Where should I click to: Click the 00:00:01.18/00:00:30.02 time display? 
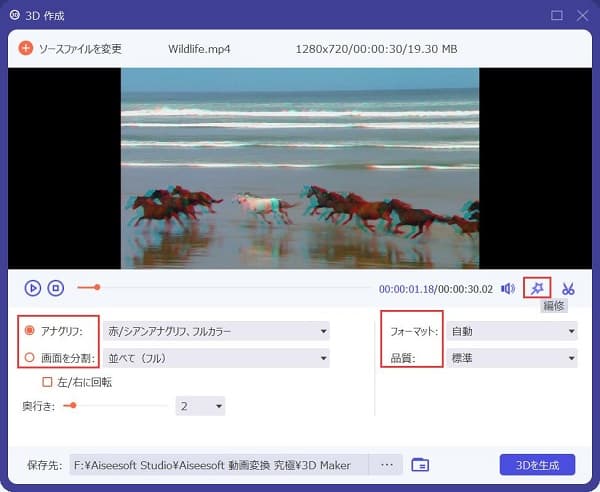click(x=436, y=289)
